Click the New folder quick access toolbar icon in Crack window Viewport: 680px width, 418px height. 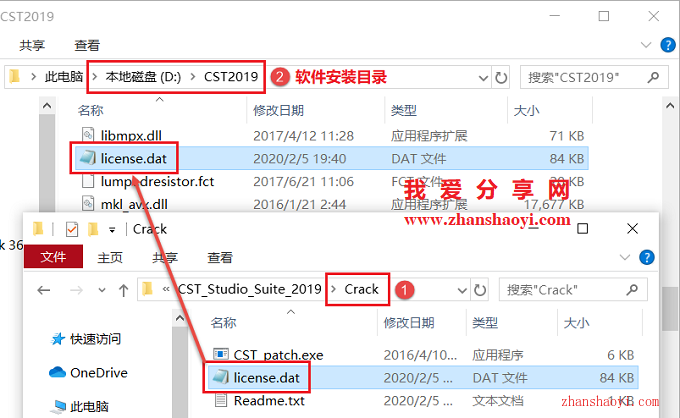(x=93, y=229)
